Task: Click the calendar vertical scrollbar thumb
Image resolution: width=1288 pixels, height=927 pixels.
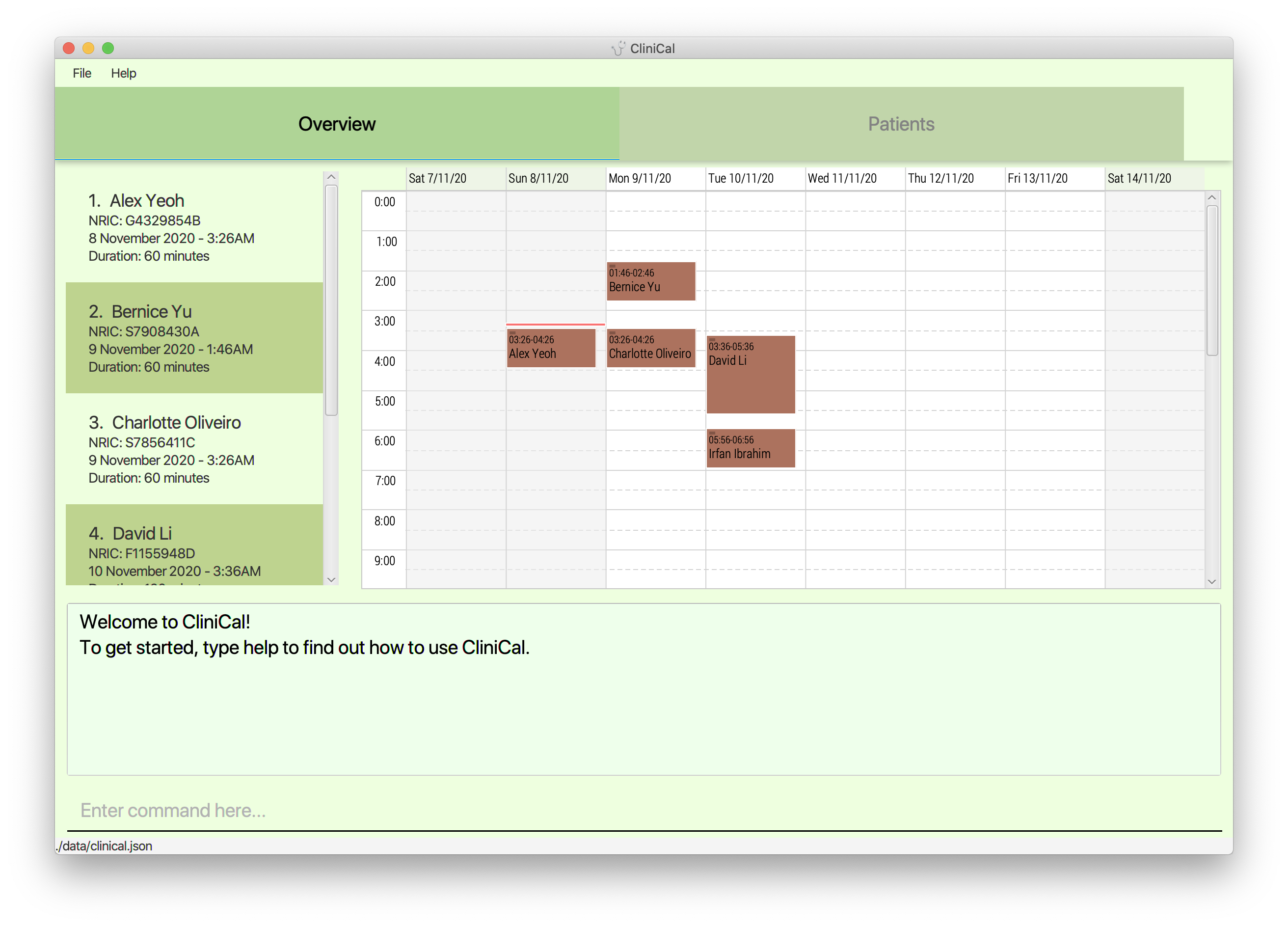Action: (1211, 280)
